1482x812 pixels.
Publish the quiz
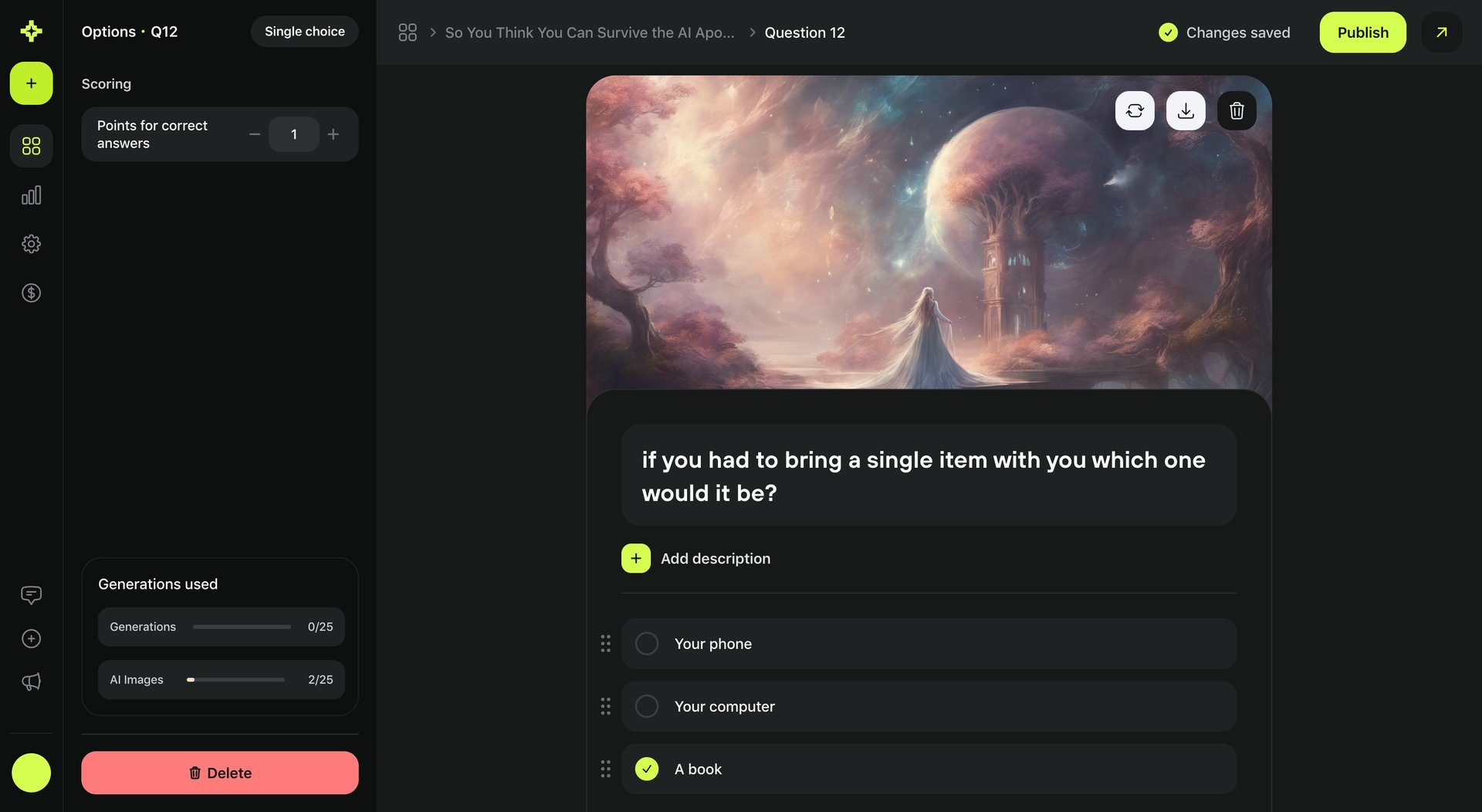click(1362, 32)
